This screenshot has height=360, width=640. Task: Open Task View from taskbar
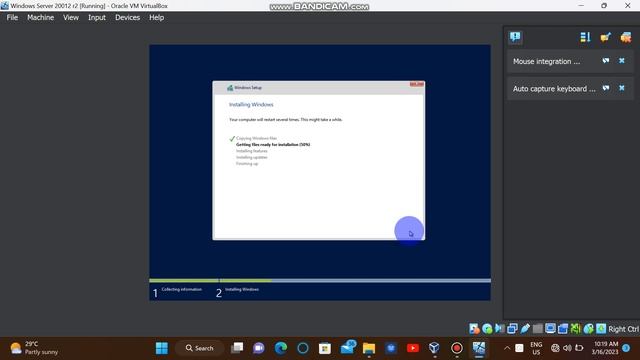pyautogui.click(x=237, y=348)
